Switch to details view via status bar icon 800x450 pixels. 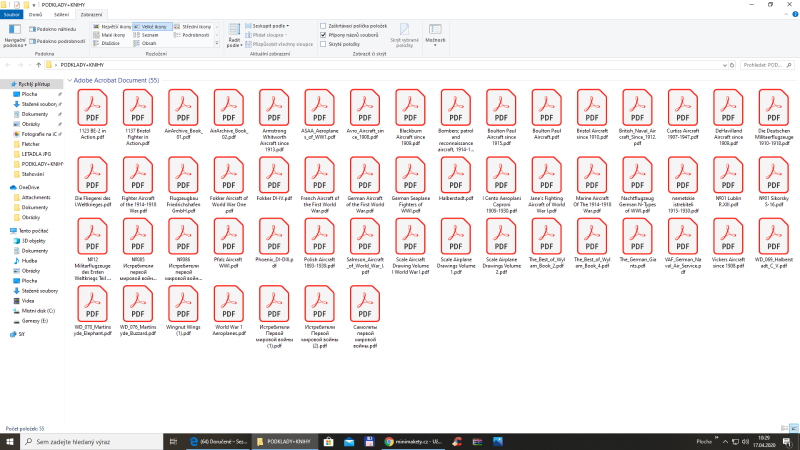pos(785,429)
